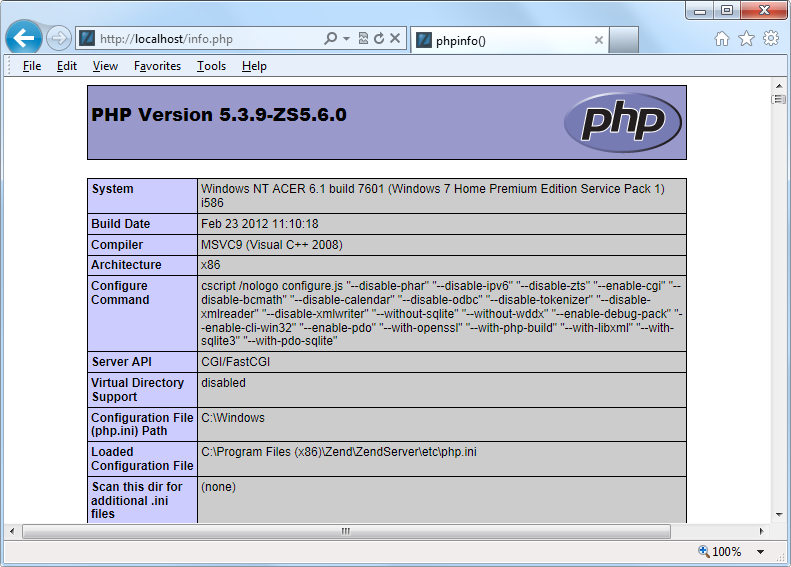Open Favorites star icon

(746, 38)
